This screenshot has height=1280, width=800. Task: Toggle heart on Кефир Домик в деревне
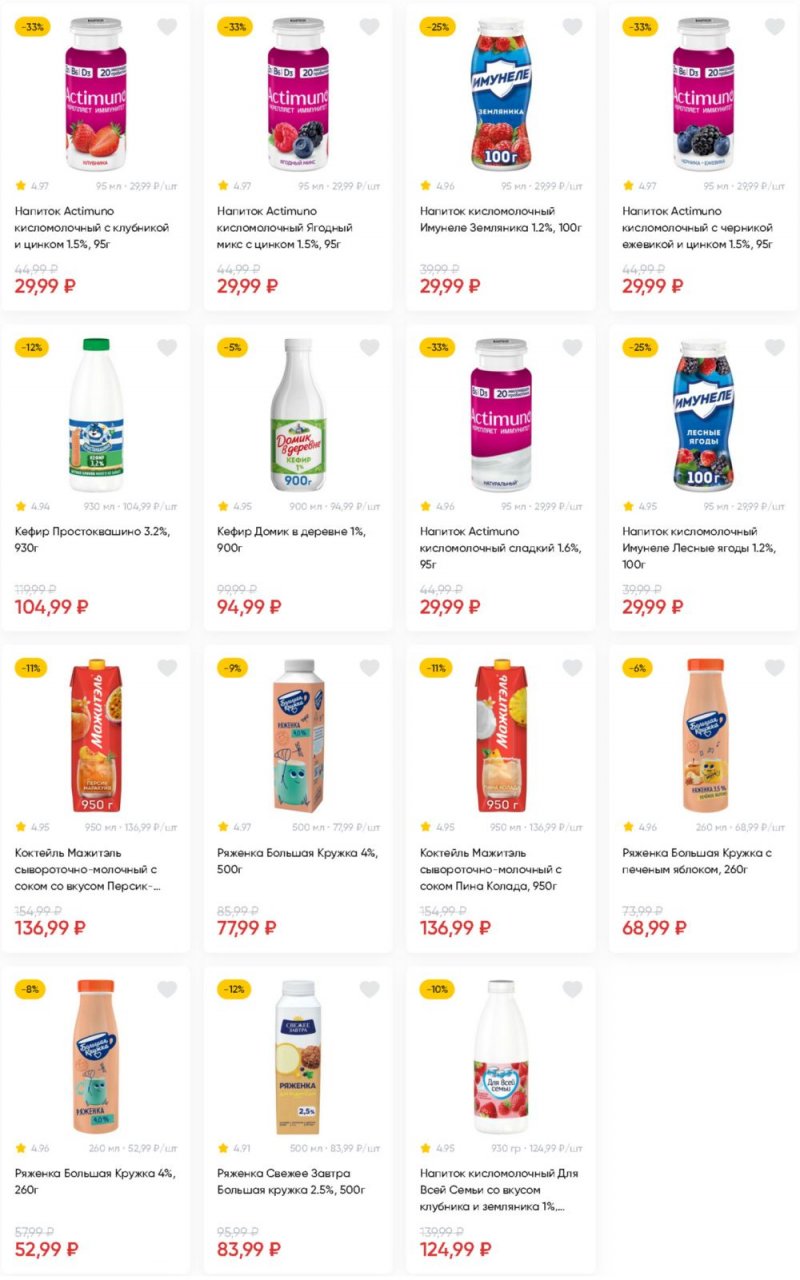click(x=369, y=348)
